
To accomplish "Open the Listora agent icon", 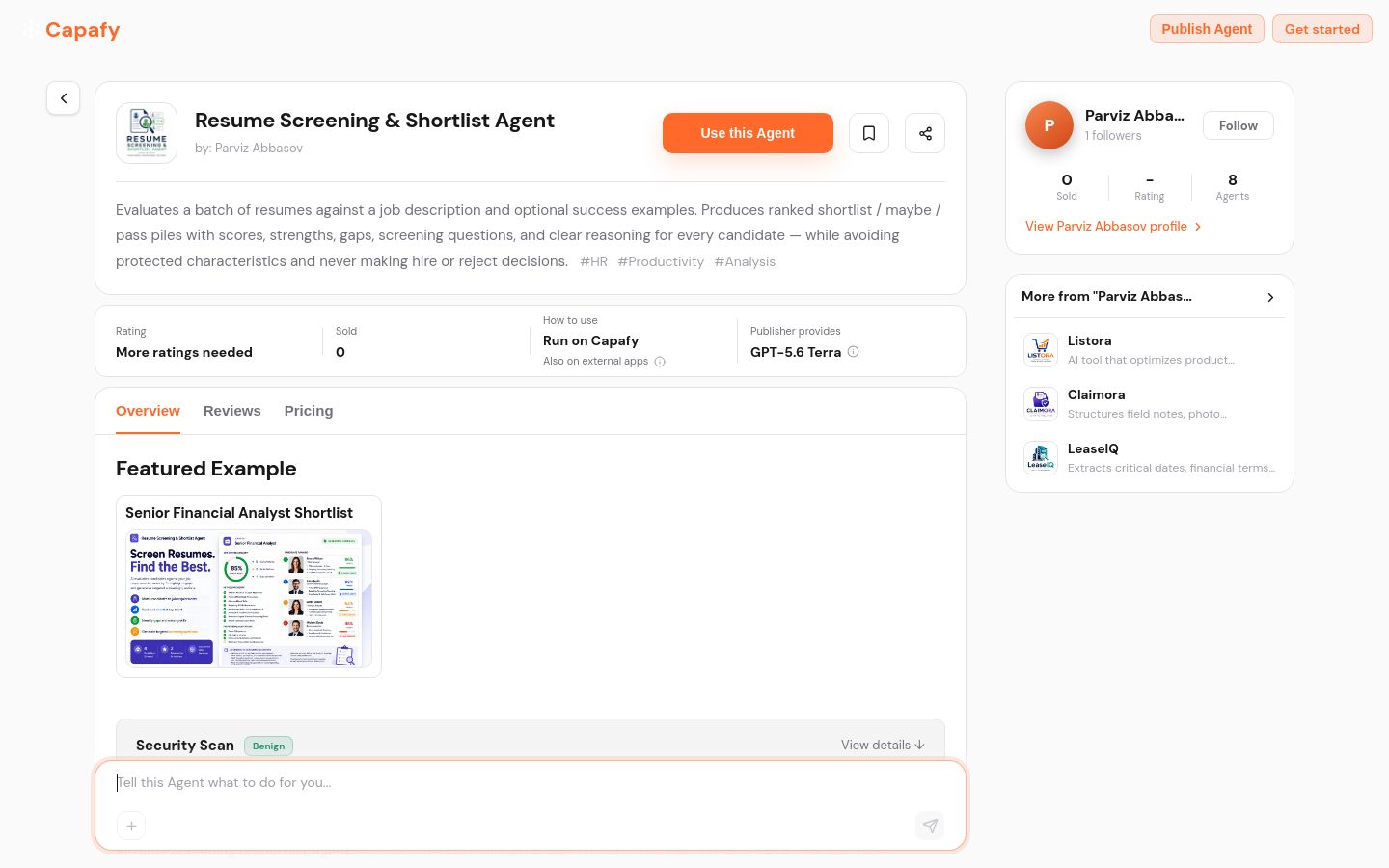I will coord(1041,350).
